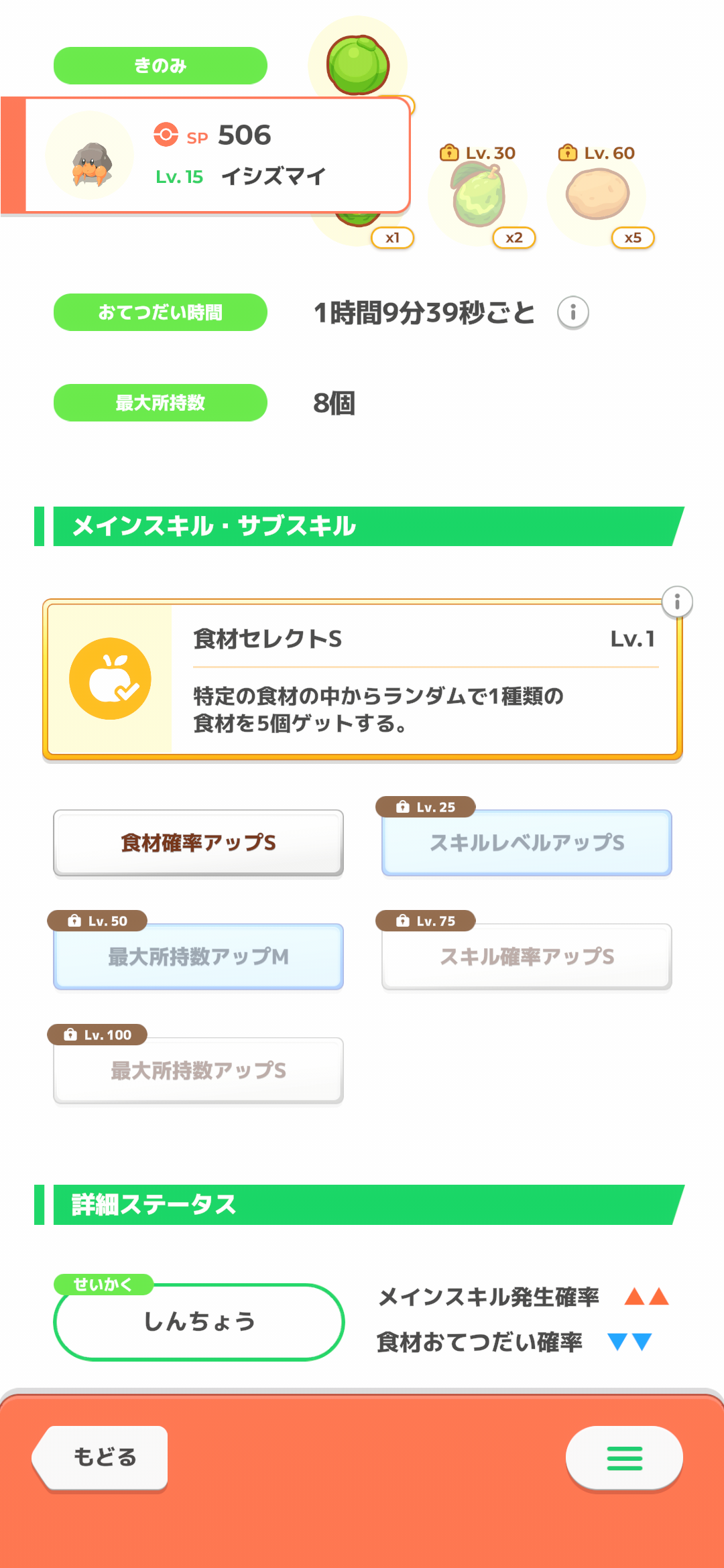
Task: Tap the info icon beside helping time
Action: [x=573, y=312]
